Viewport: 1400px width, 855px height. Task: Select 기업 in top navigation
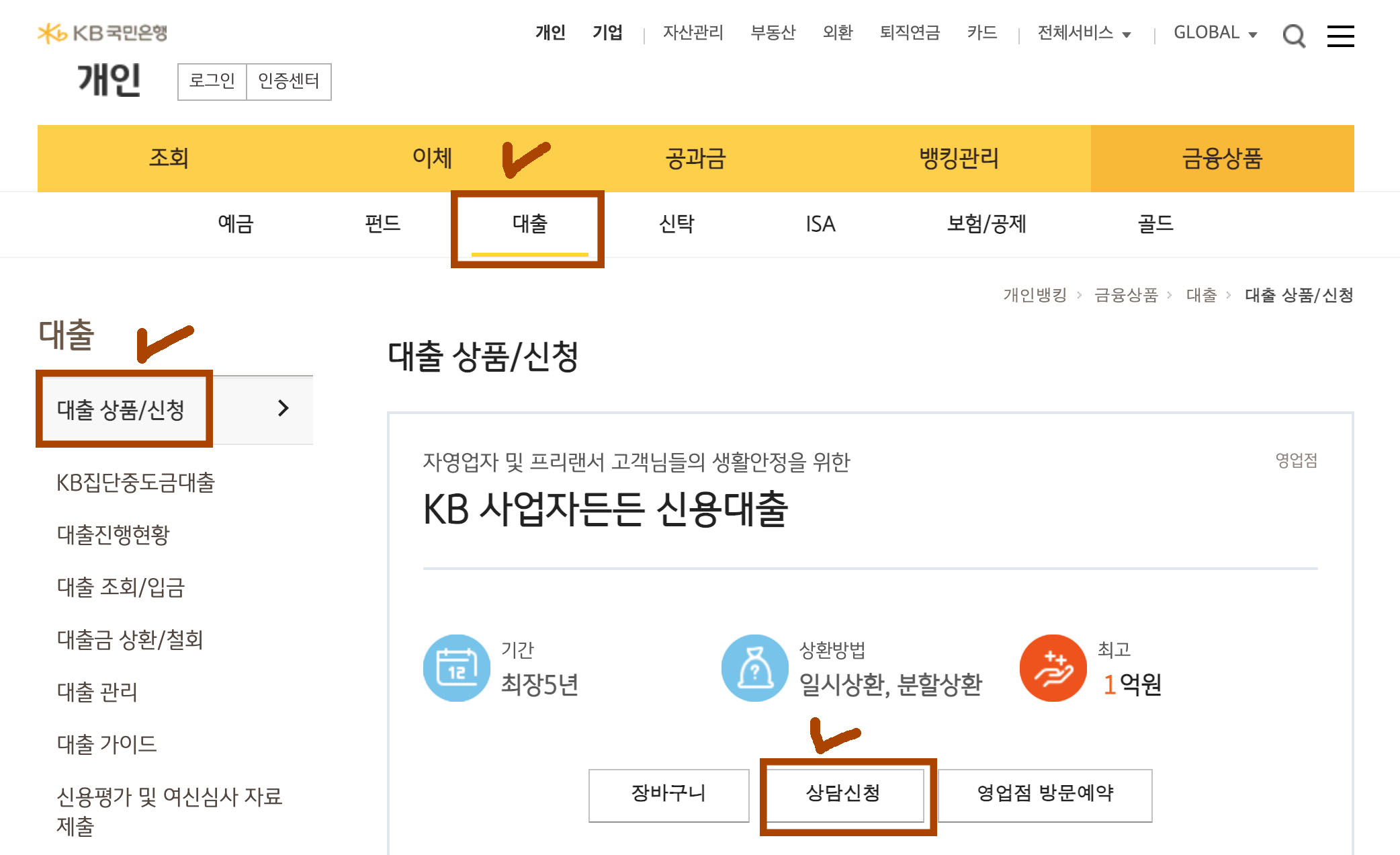point(607,33)
